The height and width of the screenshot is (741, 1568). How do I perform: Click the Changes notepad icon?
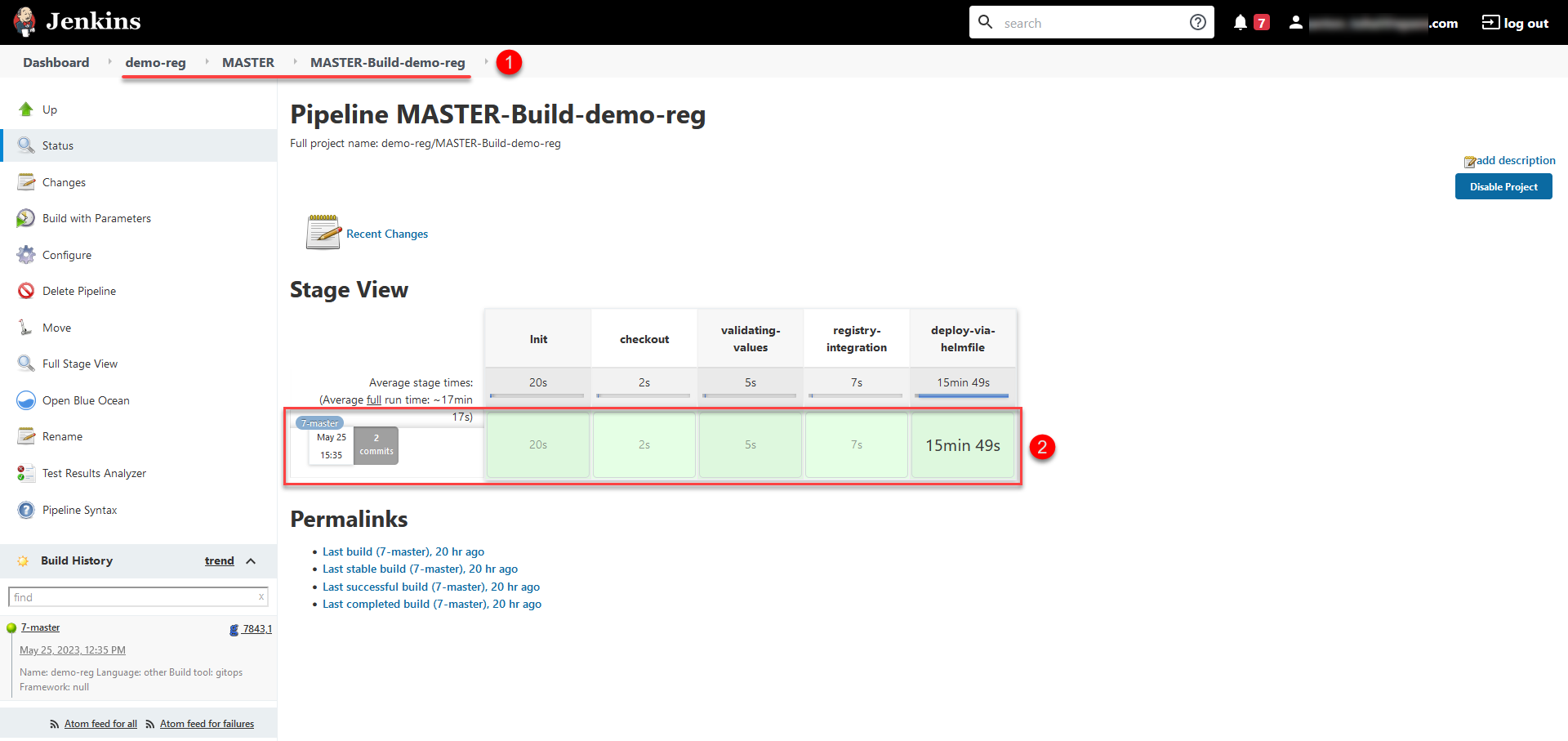click(26, 182)
